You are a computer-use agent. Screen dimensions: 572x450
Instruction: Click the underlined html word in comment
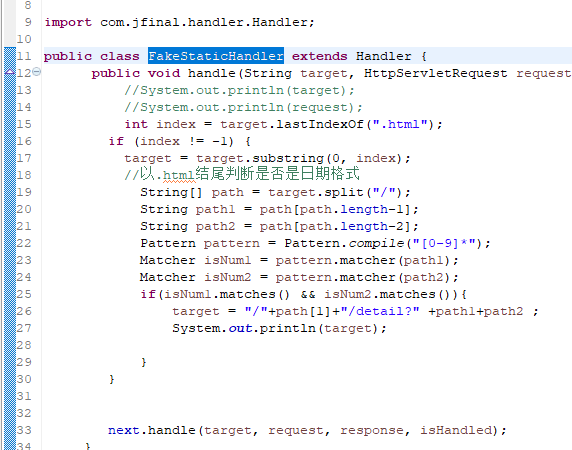[179, 176]
